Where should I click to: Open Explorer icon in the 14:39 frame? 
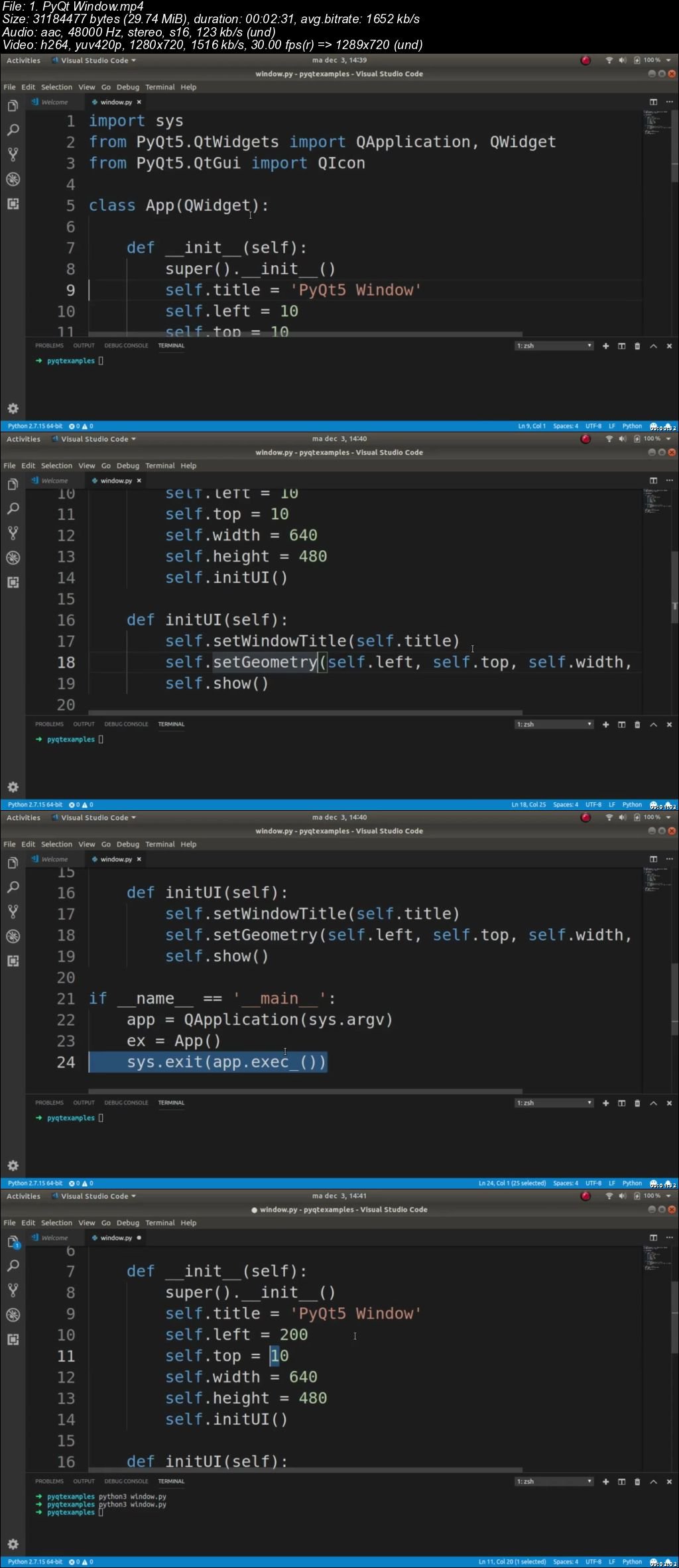[x=13, y=106]
